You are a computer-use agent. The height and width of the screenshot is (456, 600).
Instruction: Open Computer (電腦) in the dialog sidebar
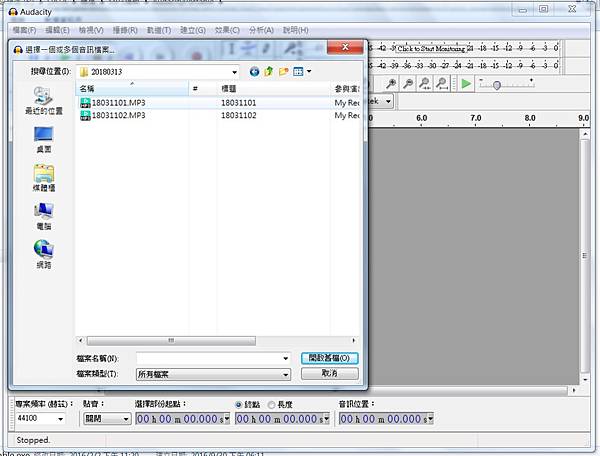click(x=44, y=216)
